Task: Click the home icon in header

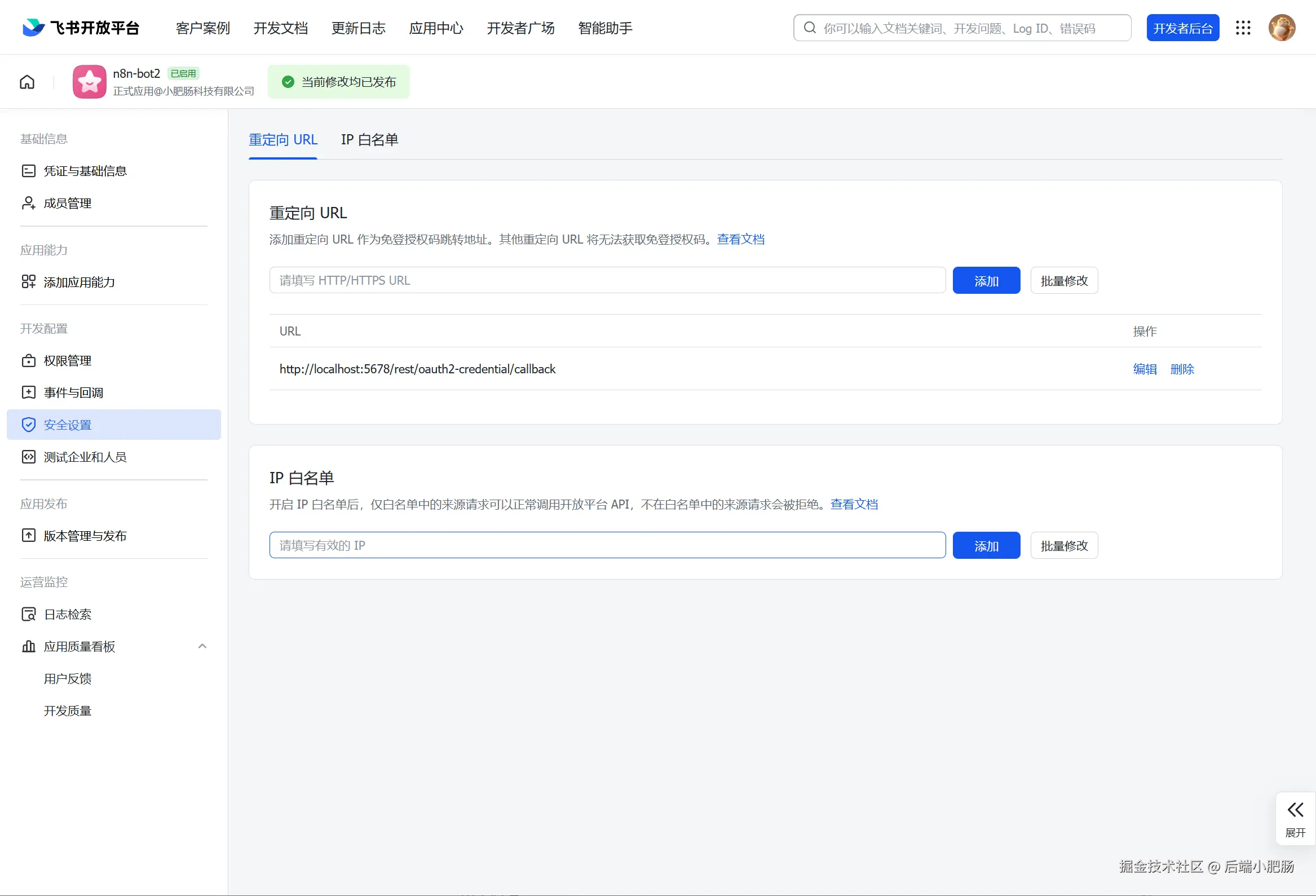Action: (27, 82)
